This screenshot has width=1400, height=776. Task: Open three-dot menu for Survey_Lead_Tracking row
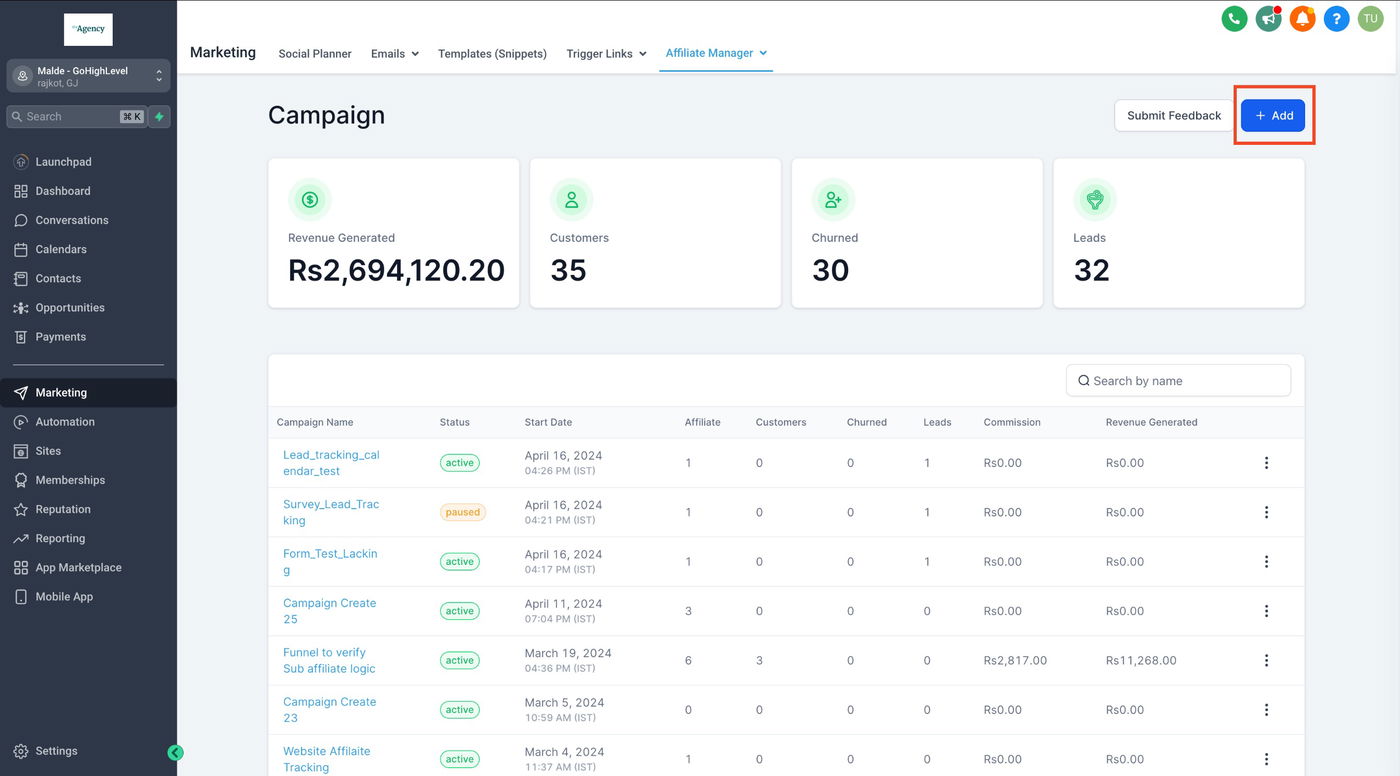(1266, 512)
